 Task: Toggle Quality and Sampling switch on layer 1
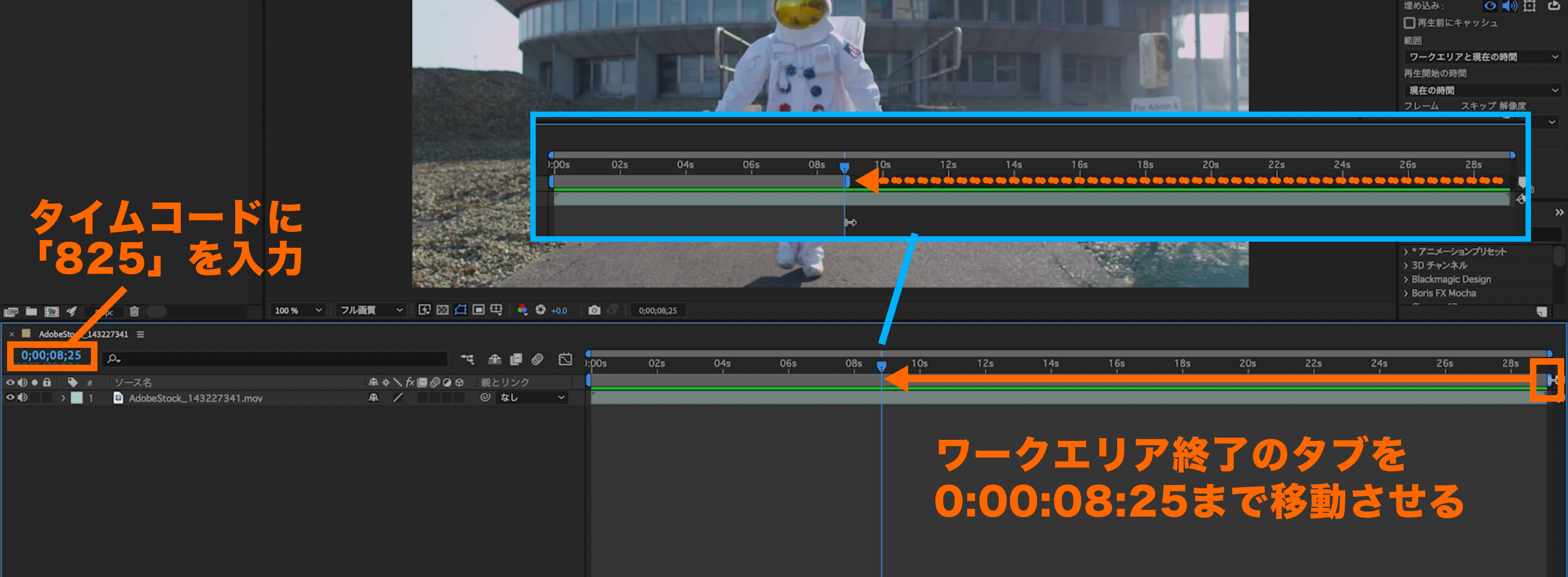tap(398, 397)
